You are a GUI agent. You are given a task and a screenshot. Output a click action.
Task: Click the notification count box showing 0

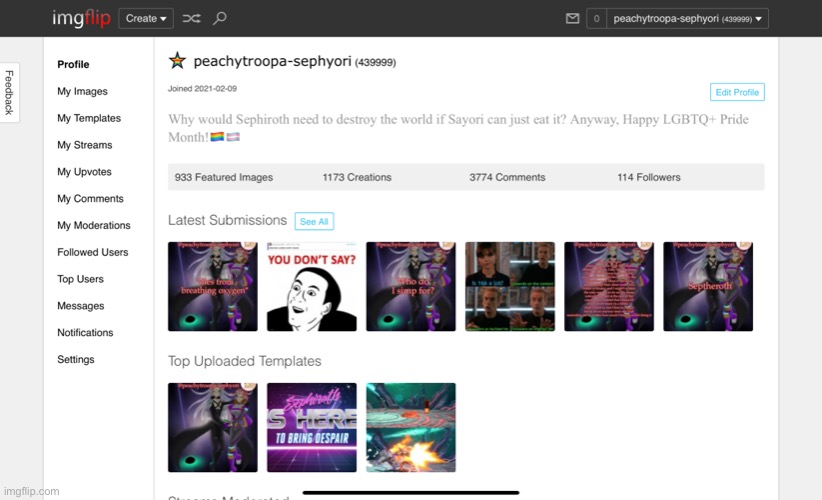tap(597, 19)
